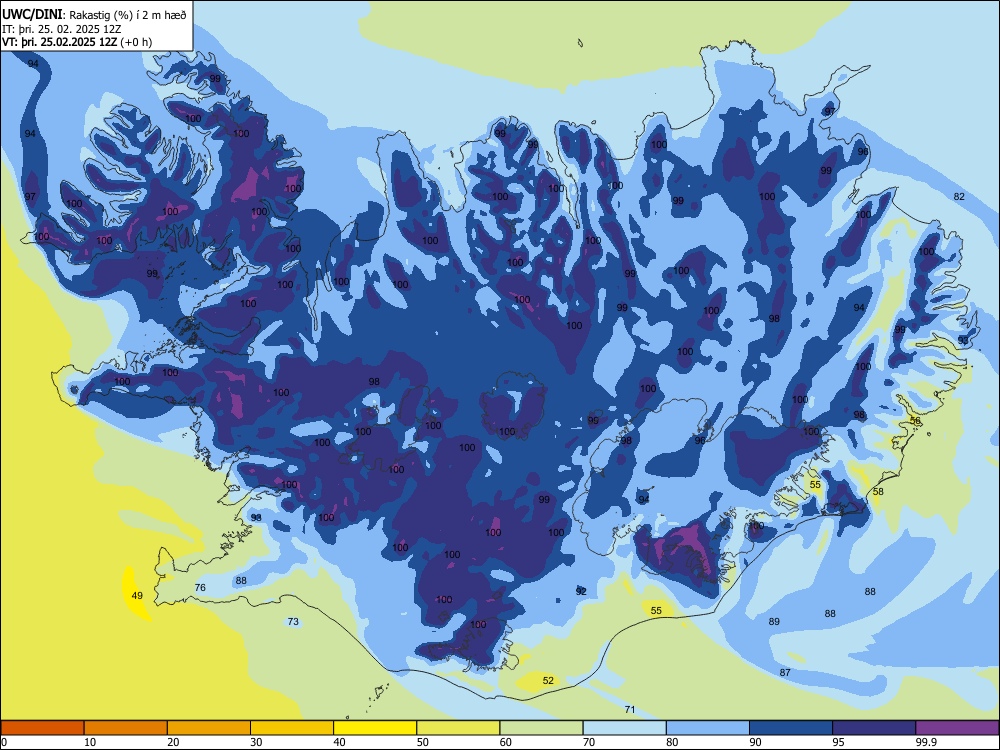The width and height of the screenshot is (1000, 750).
Task: Click the indigo 95–99.9 legend swatch
Action: pos(874,728)
